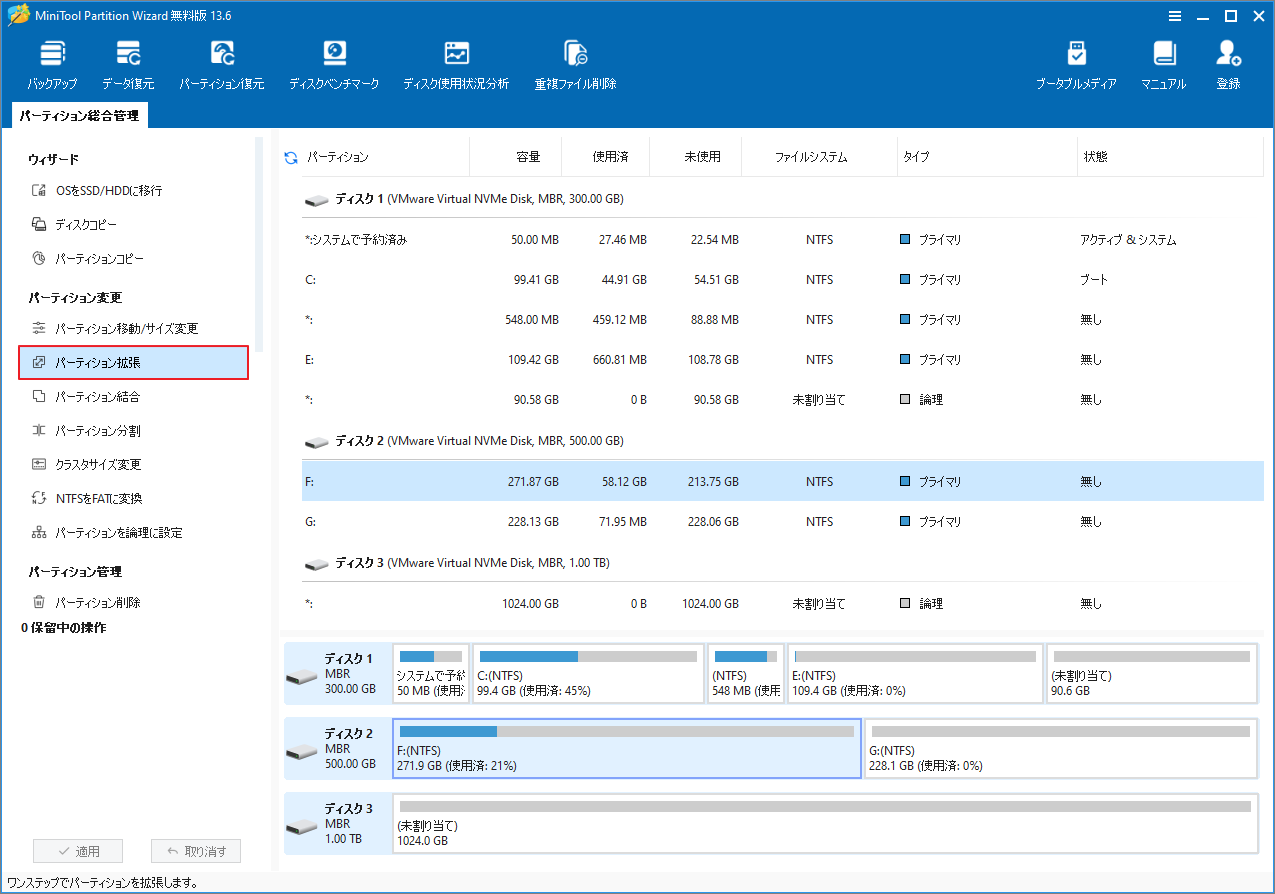Refresh the partition list
The image size is (1275, 894).
click(x=290, y=156)
